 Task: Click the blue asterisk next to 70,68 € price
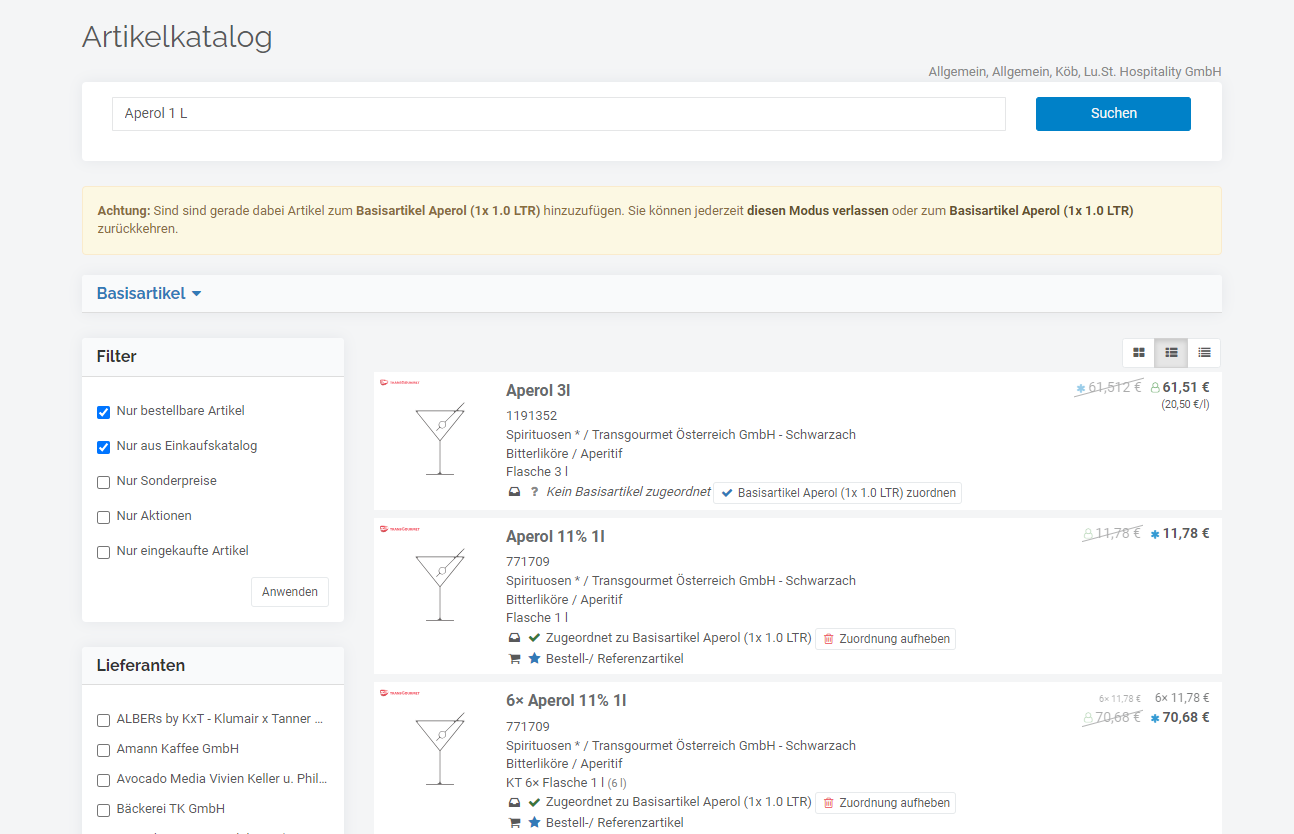[x=1155, y=718]
